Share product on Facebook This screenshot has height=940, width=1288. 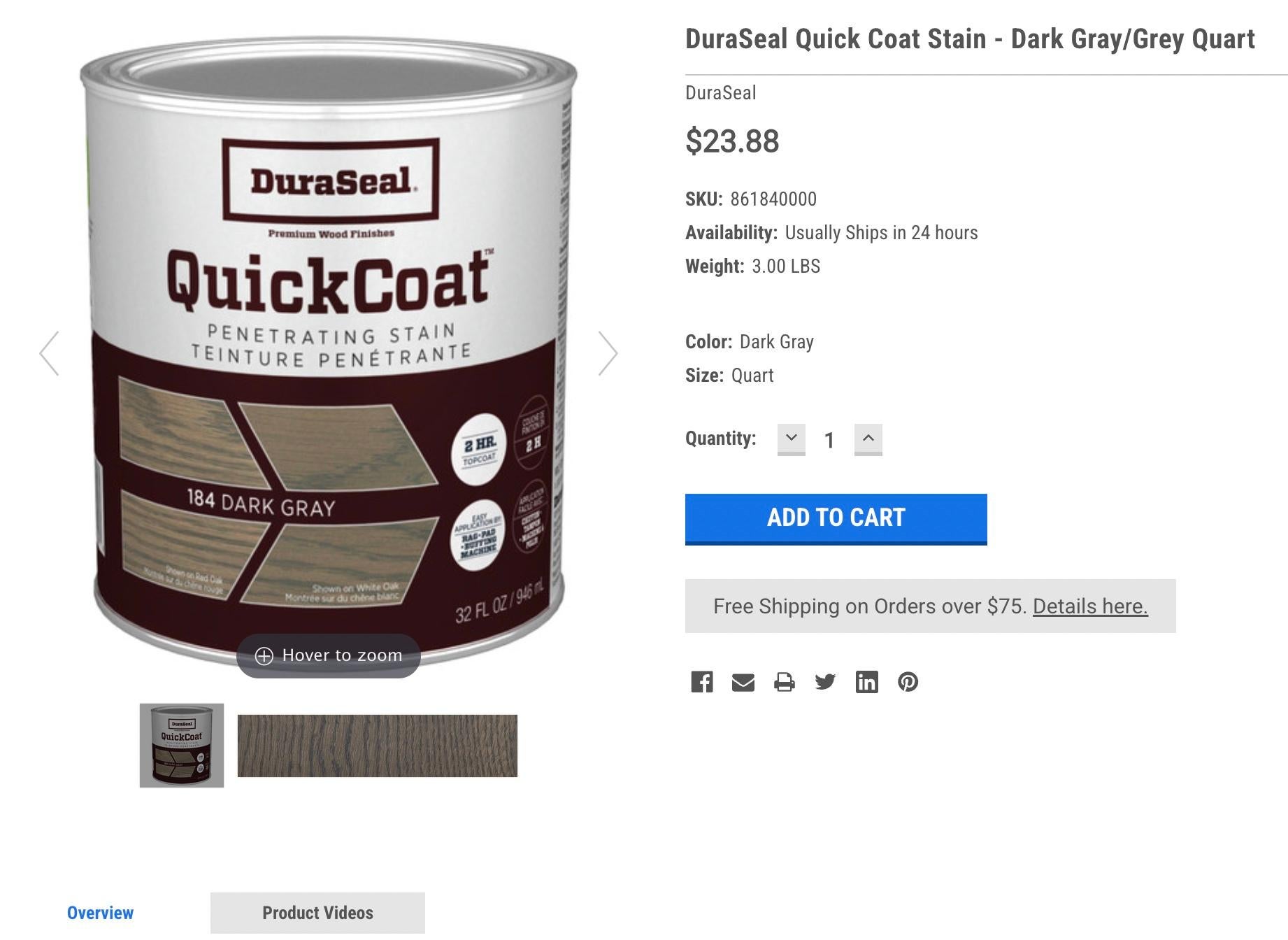701,682
